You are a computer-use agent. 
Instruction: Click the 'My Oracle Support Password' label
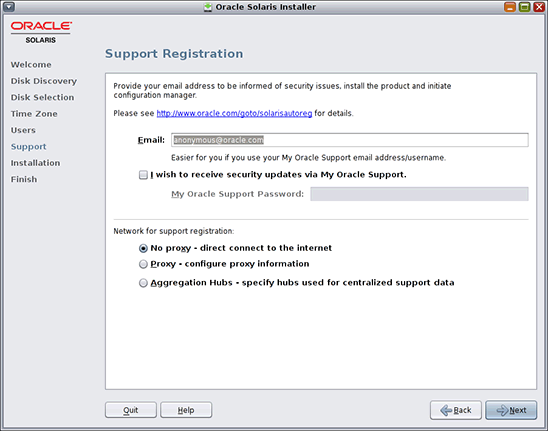[238, 194]
